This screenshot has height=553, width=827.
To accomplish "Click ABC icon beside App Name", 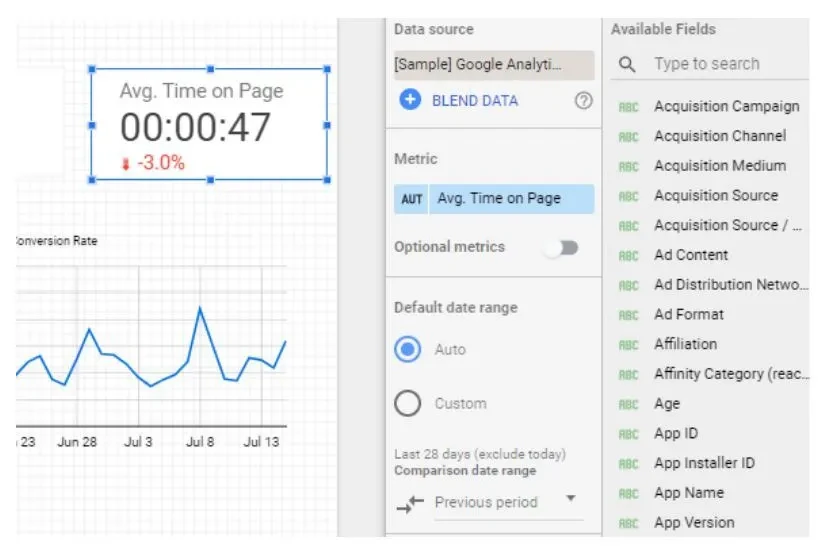I will point(628,494).
